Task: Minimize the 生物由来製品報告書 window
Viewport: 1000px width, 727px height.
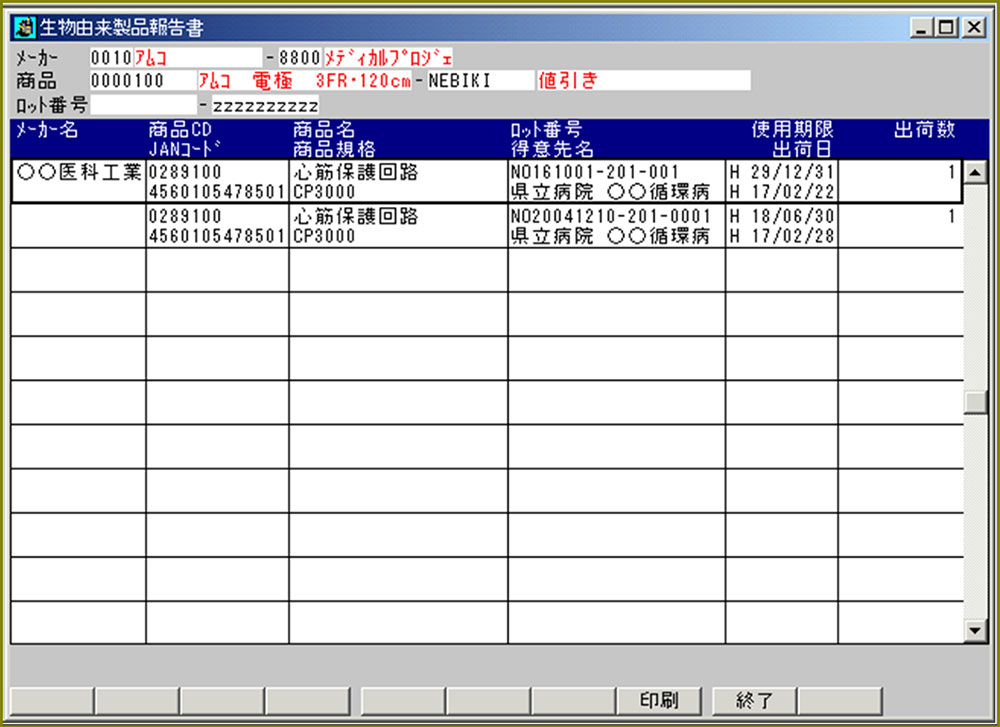Action: (921, 29)
